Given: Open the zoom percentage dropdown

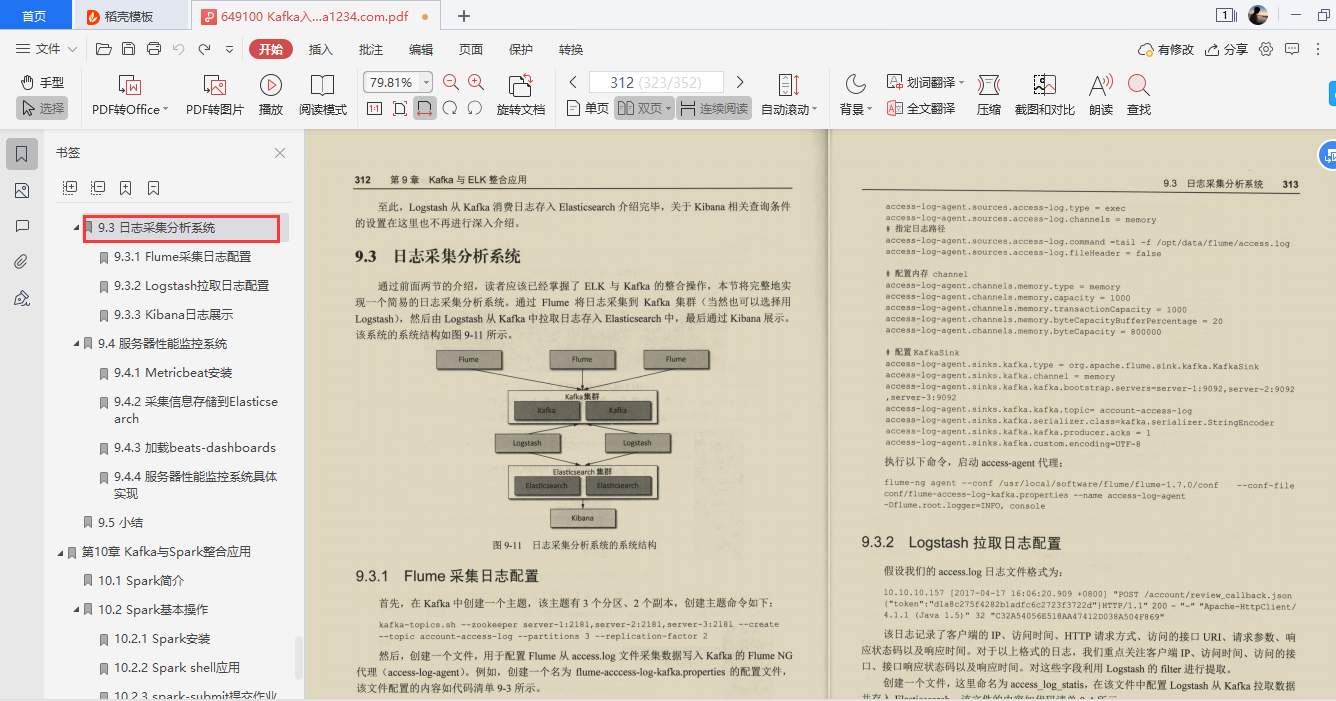Looking at the screenshot, I should tap(425, 81).
